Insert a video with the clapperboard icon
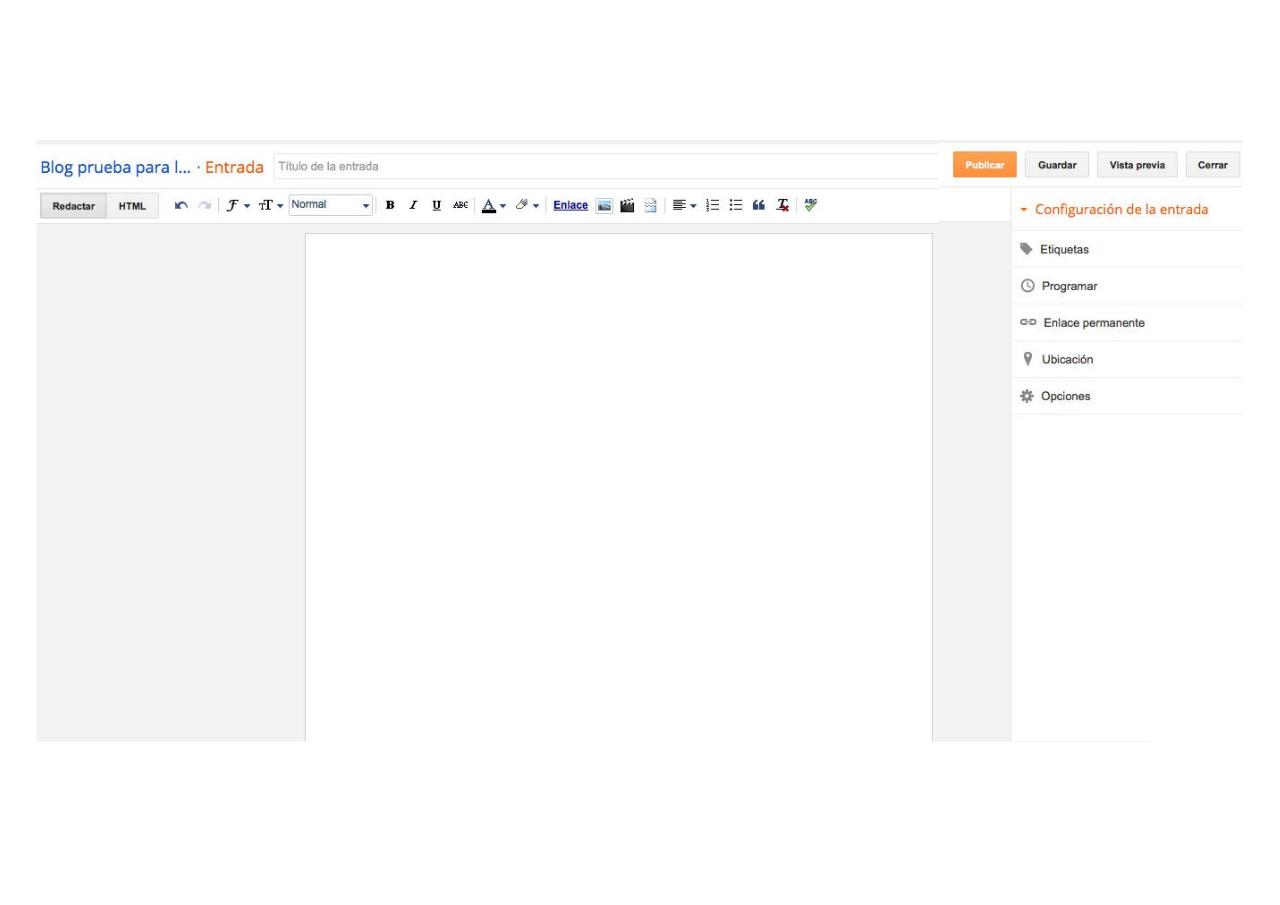The height and width of the screenshot is (905, 1280). coord(628,206)
